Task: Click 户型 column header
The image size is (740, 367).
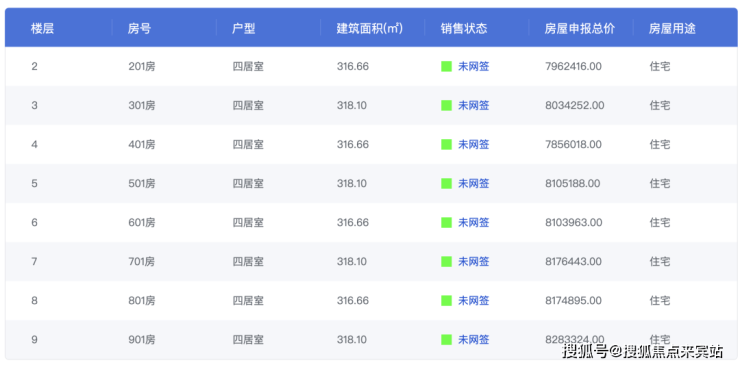Action: (244, 29)
